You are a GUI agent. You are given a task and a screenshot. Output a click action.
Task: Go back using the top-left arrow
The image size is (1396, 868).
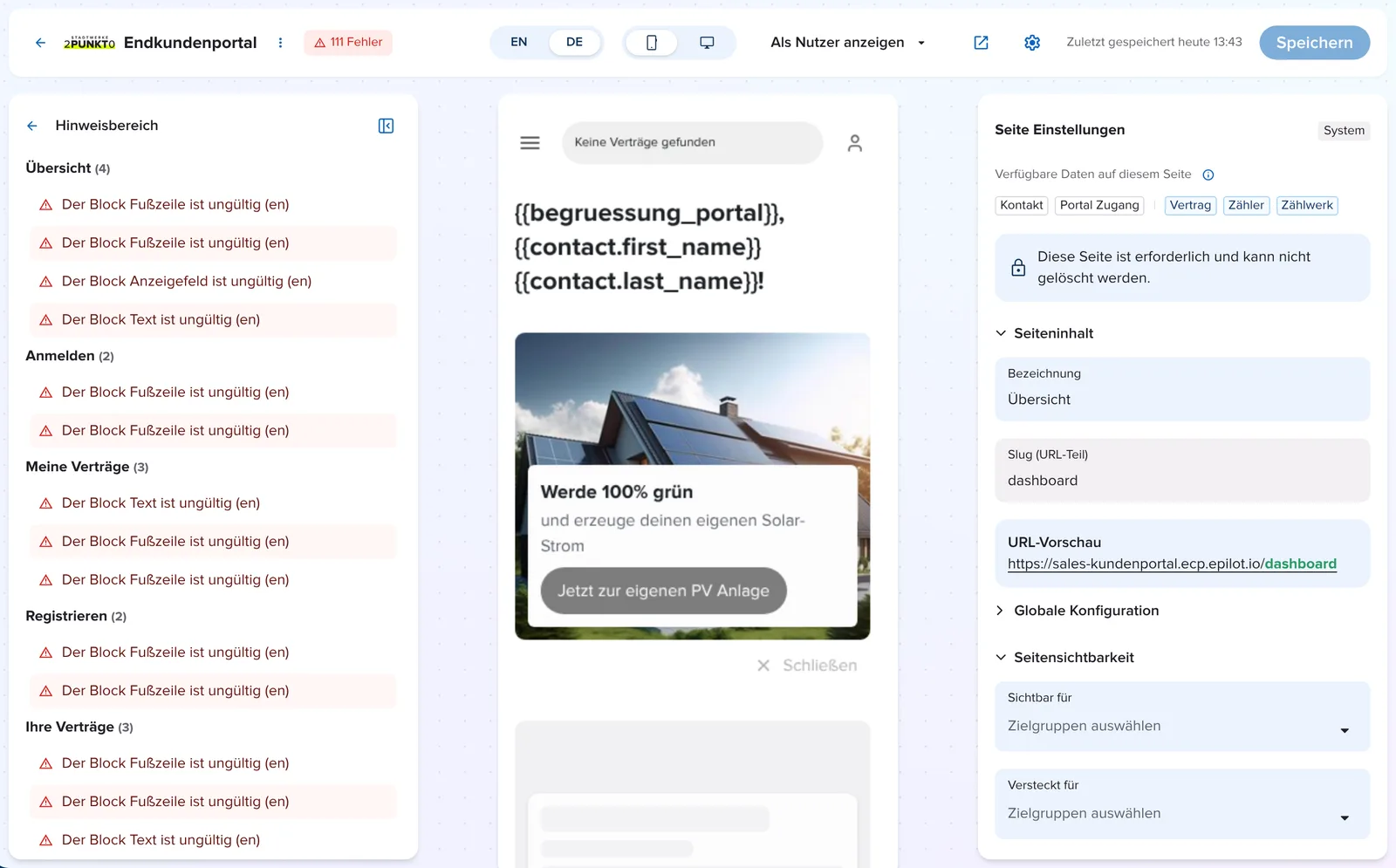click(40, 42)
